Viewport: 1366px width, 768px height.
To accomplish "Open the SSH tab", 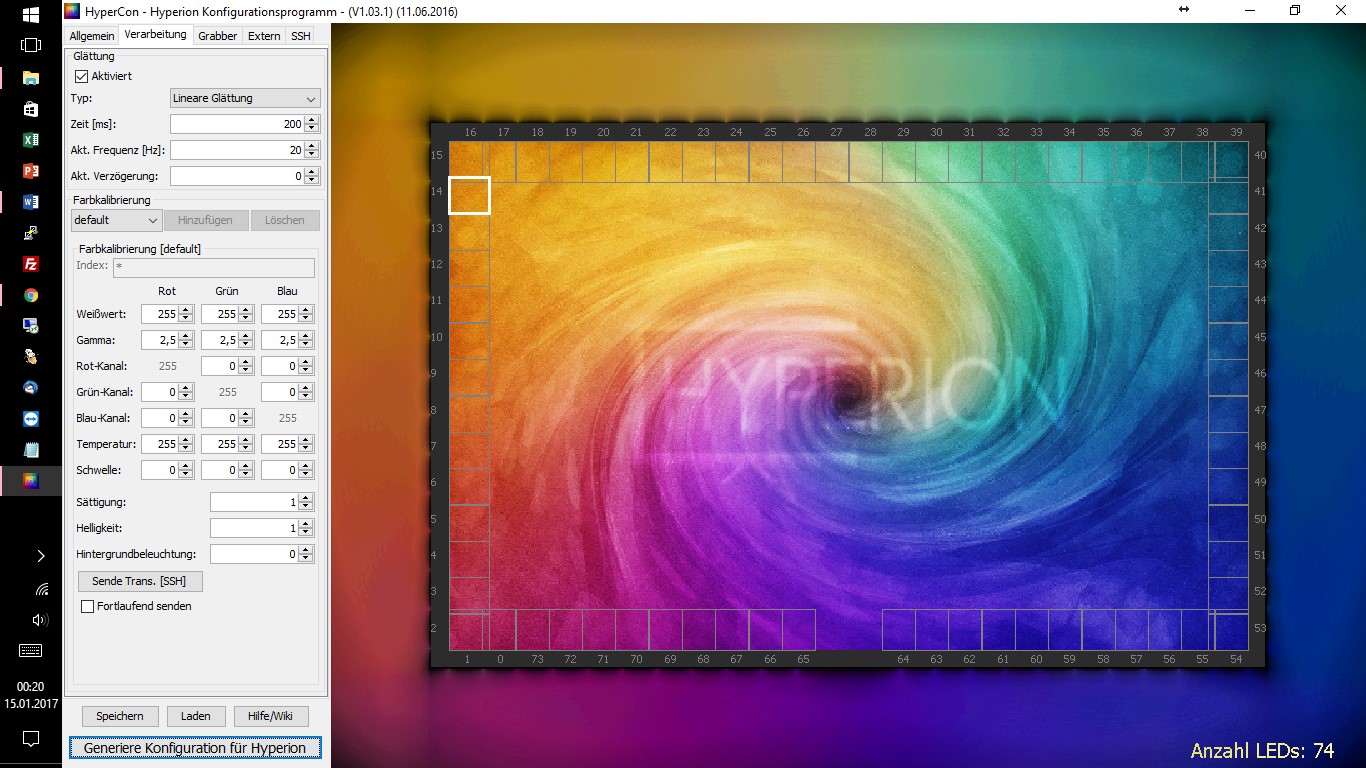I will (x=300, y=36).
